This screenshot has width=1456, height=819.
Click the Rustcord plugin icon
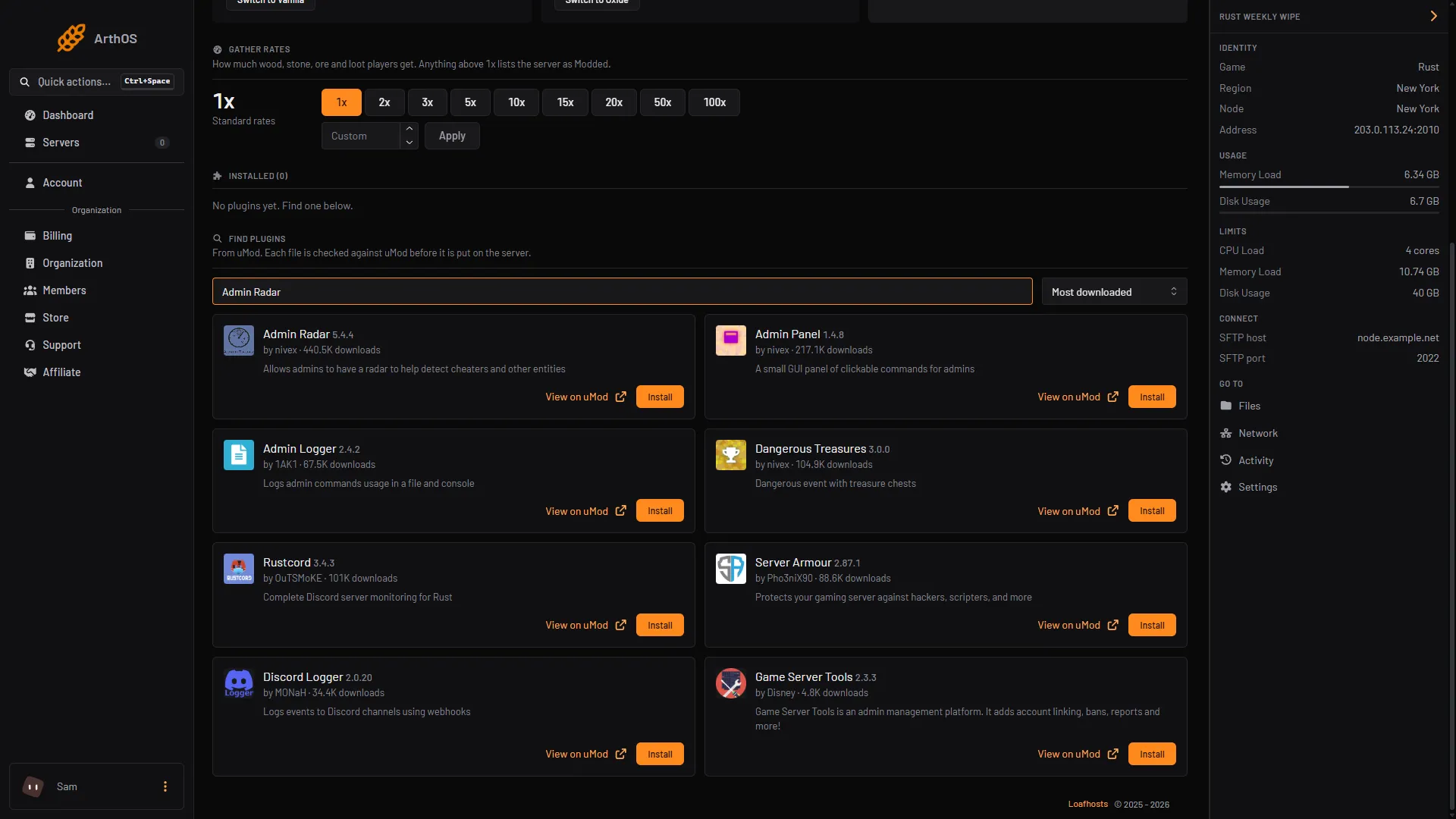tap(239, 569)
